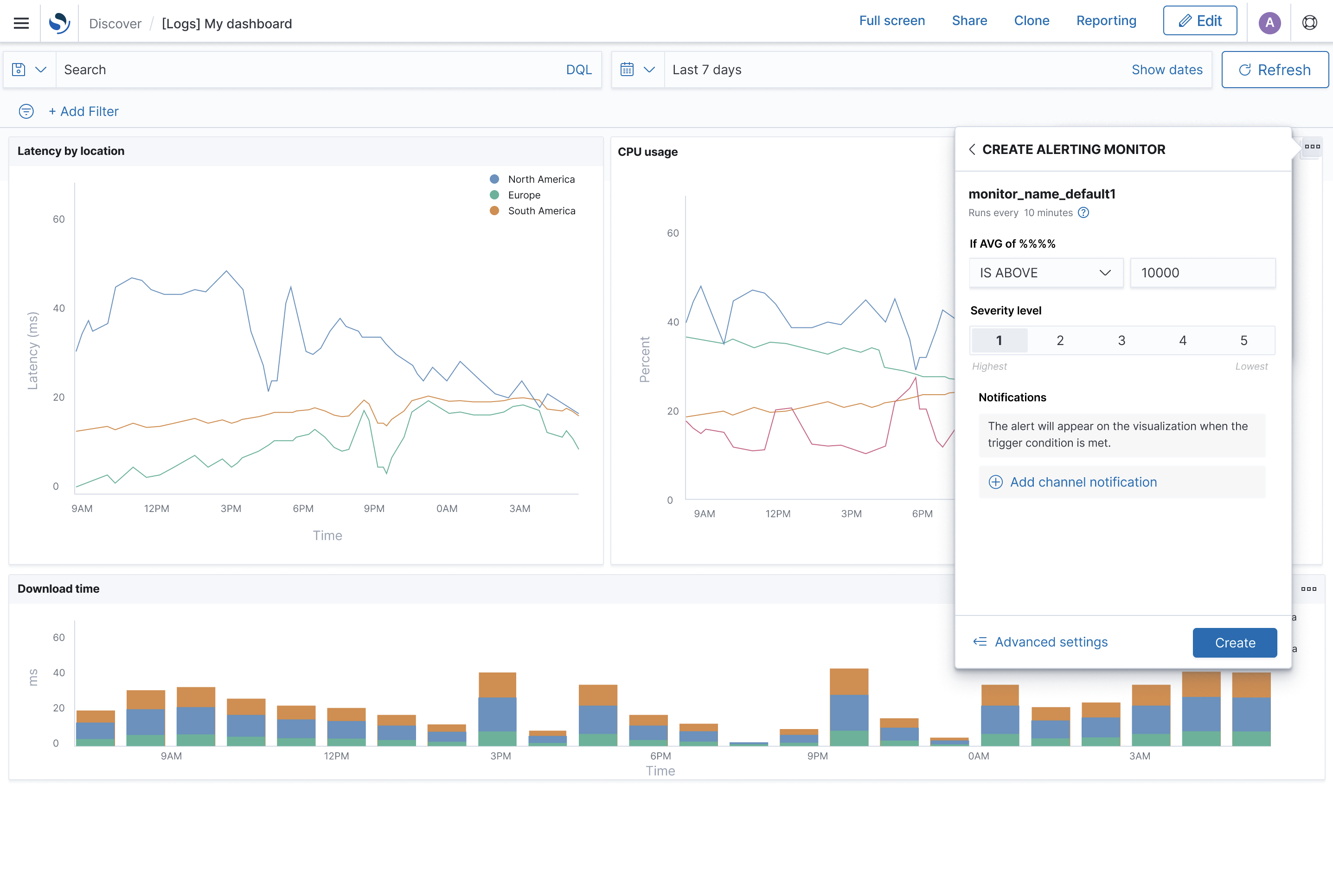1333x896 pixels.
Task: Click the threshold value field 10000
Action: (1202, 273)
